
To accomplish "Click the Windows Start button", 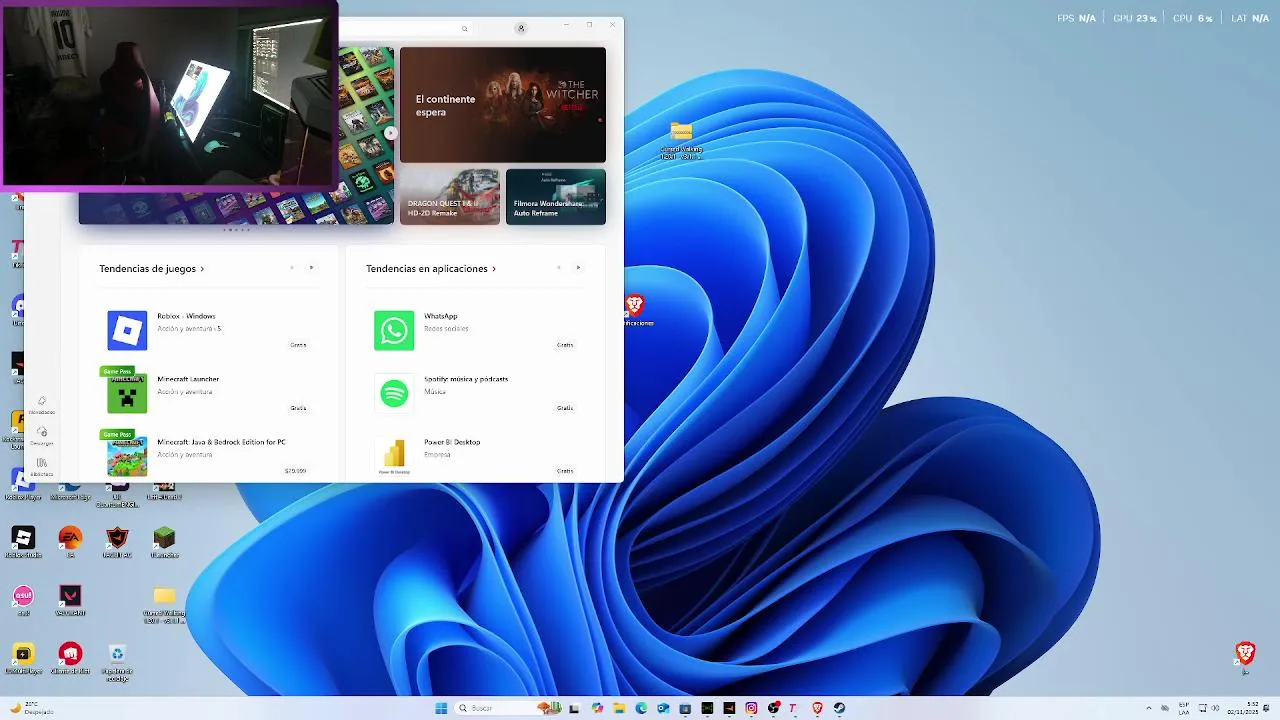I will tap(441, 708).
